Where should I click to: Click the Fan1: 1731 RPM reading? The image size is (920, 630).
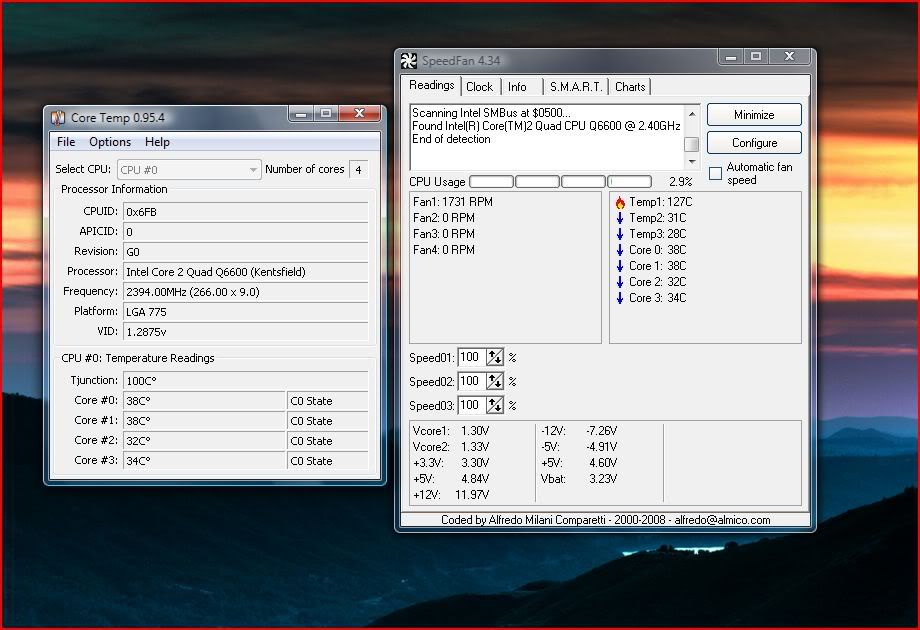pos(452,202)
